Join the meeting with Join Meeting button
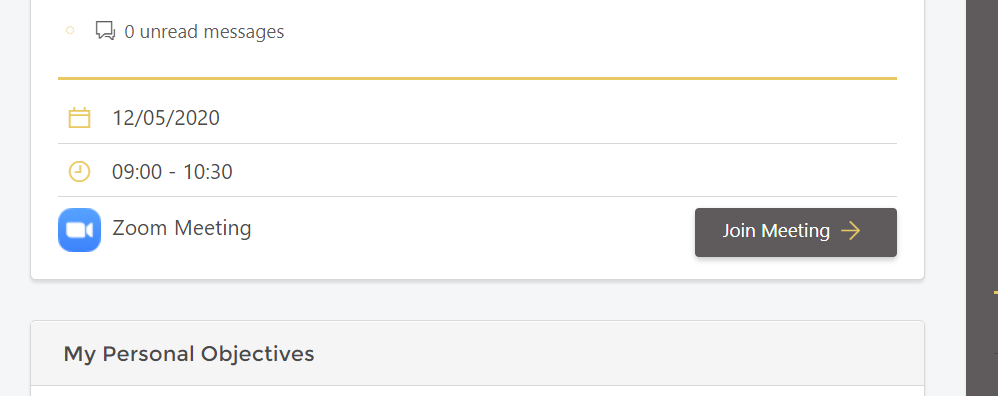The width and height of the screenshot is (998, 396). pyautogui.click(x=796, y=232)
